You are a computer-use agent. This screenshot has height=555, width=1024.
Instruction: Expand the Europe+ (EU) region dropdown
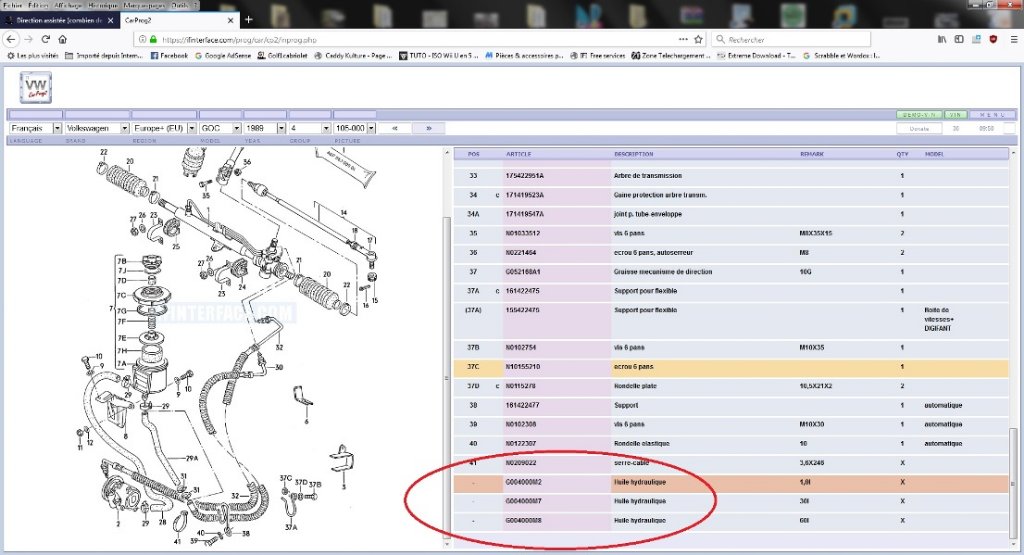pyautogui.click(x=163, y=128)
